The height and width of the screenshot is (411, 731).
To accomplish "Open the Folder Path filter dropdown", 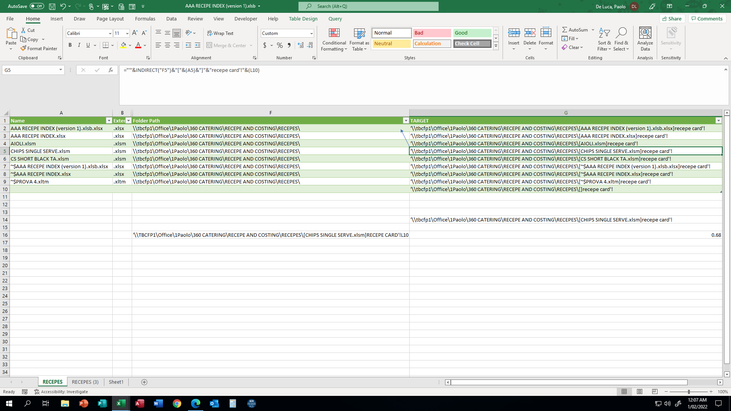I will tap(406, 121).
